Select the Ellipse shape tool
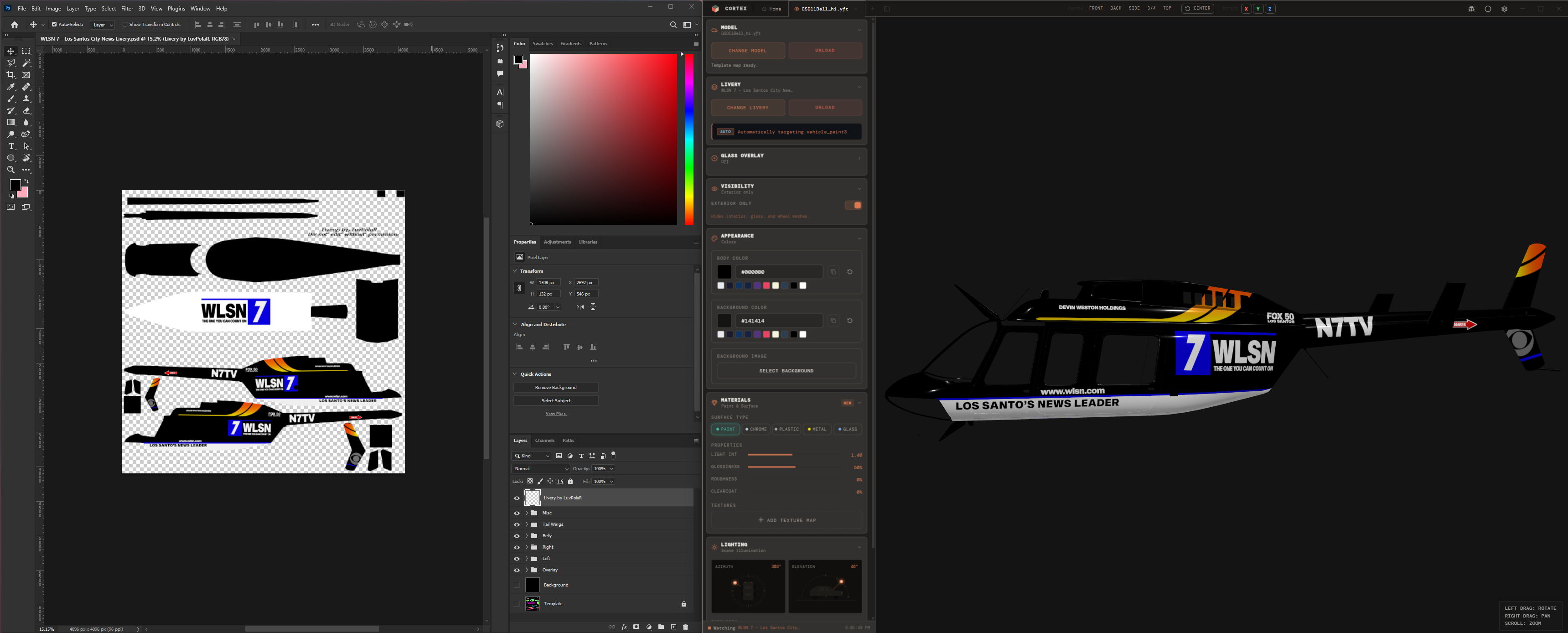1568x633 pixels. click(11, 158)
